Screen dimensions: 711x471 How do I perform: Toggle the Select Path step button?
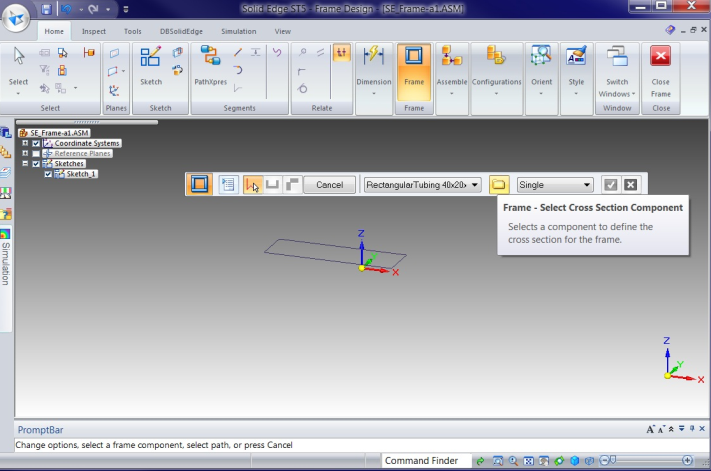252,185
